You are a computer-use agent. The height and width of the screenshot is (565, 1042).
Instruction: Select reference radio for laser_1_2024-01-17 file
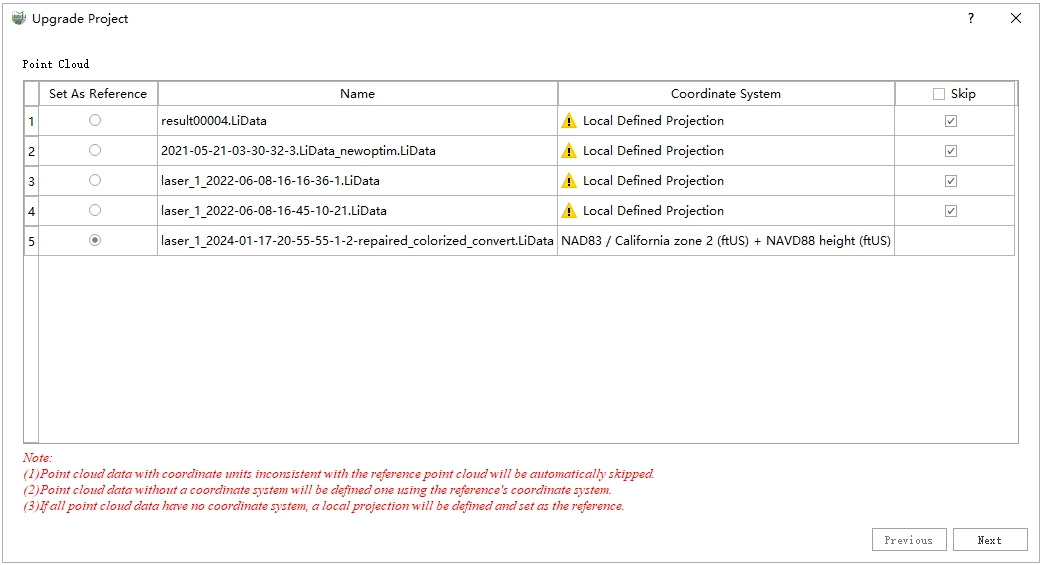click(95, 240)
